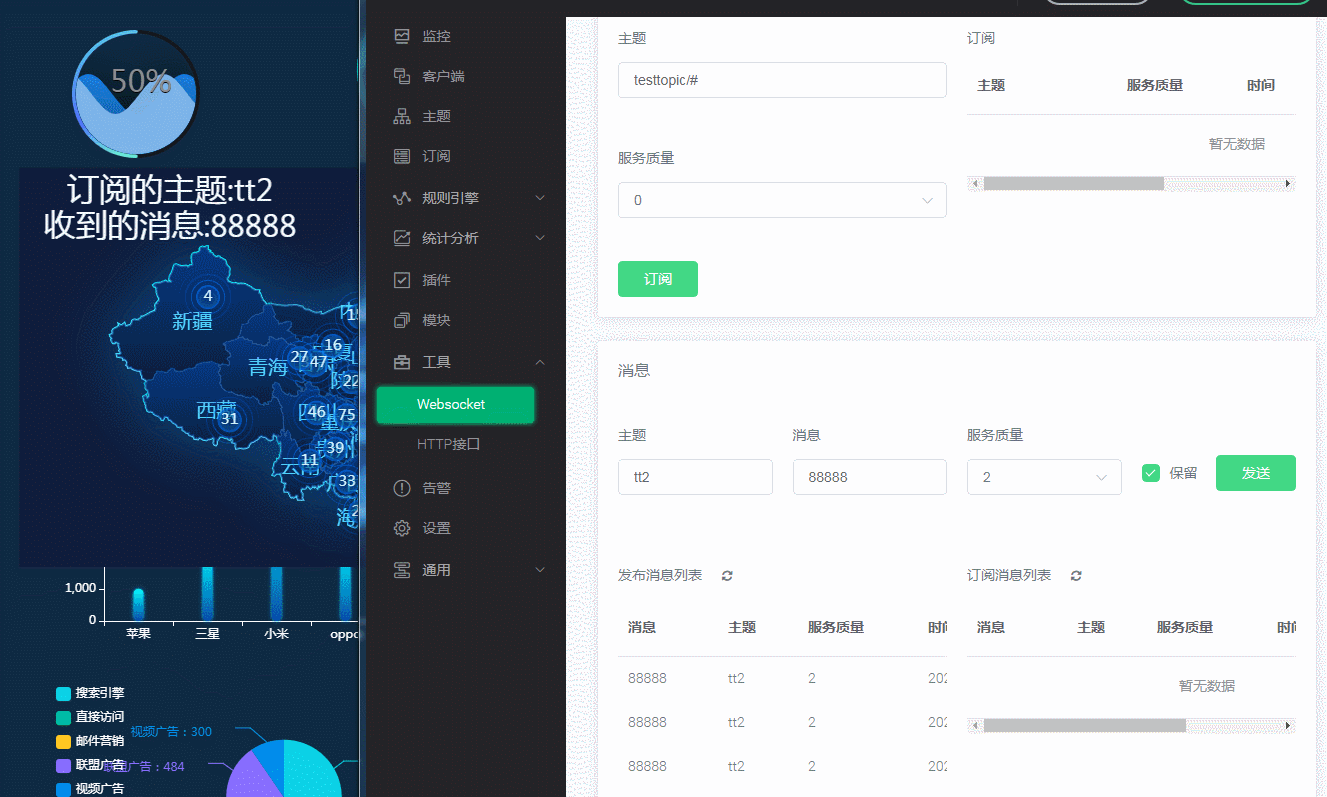Click the 告警 alert icon
Image resolution: width=1327 pixels, height=797 pixels.
pos(402,488)
